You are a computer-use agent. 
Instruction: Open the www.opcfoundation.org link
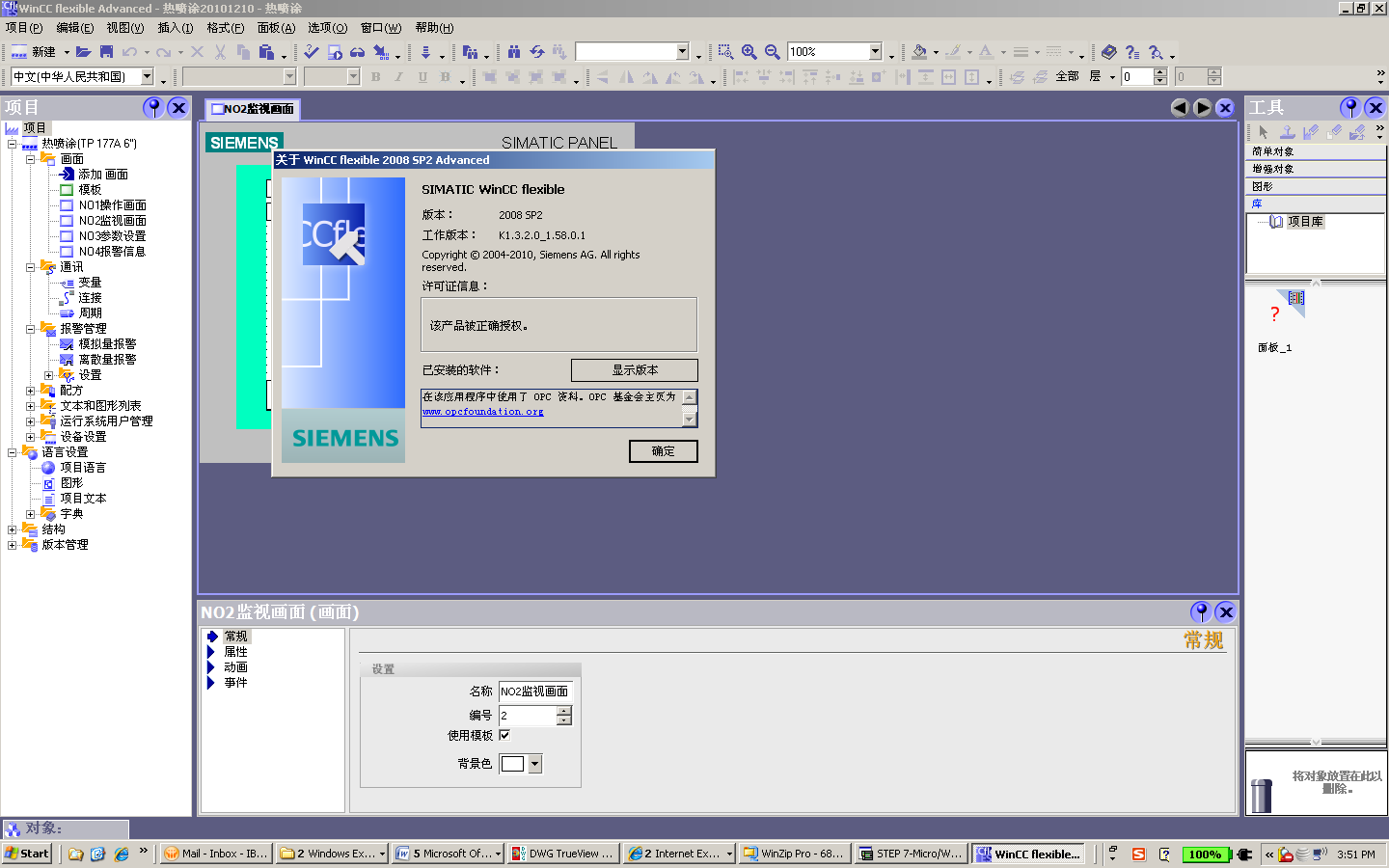[x=483, y=412]
